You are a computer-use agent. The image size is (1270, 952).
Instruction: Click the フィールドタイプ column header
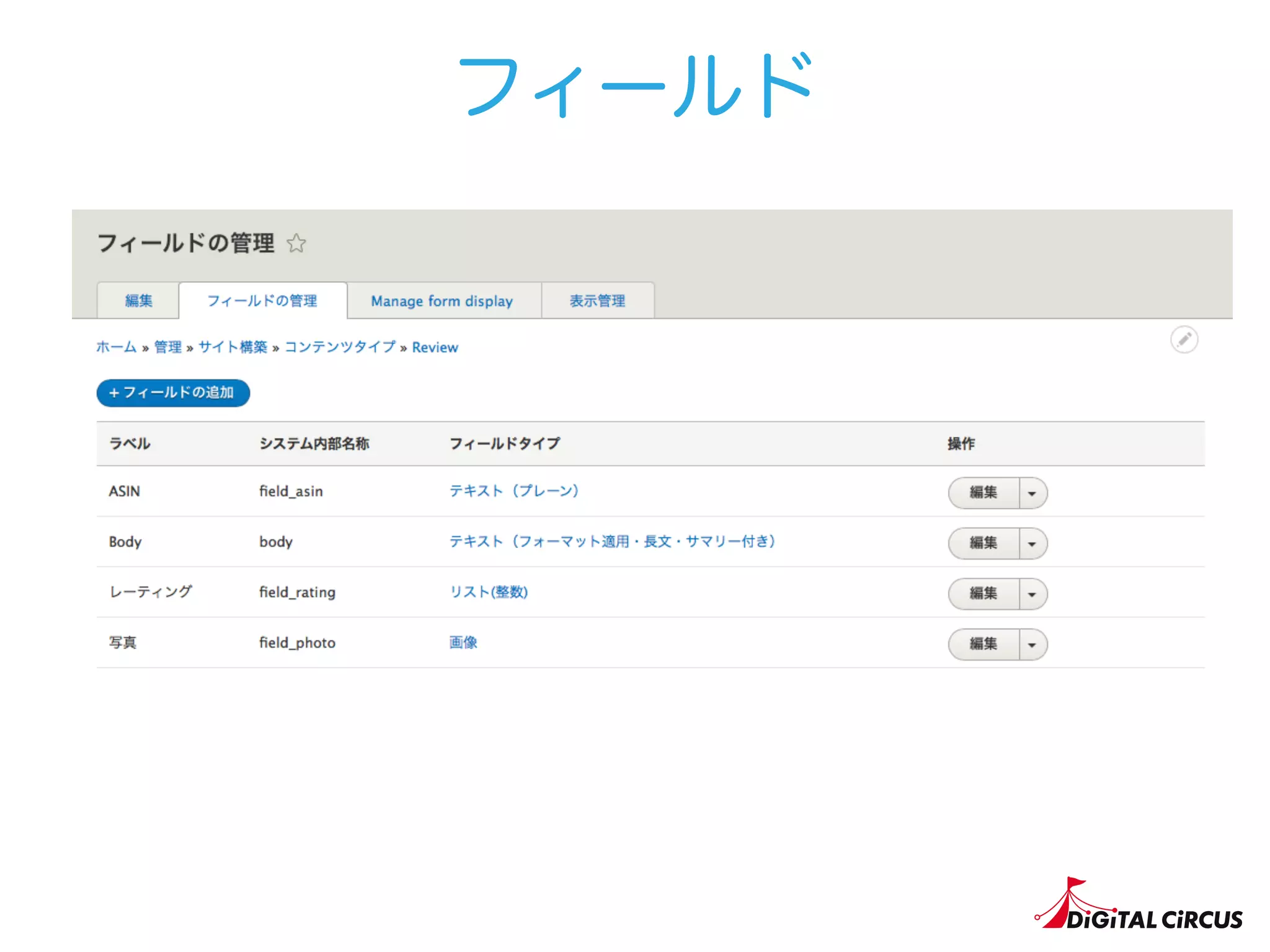(x=505, y=444)
